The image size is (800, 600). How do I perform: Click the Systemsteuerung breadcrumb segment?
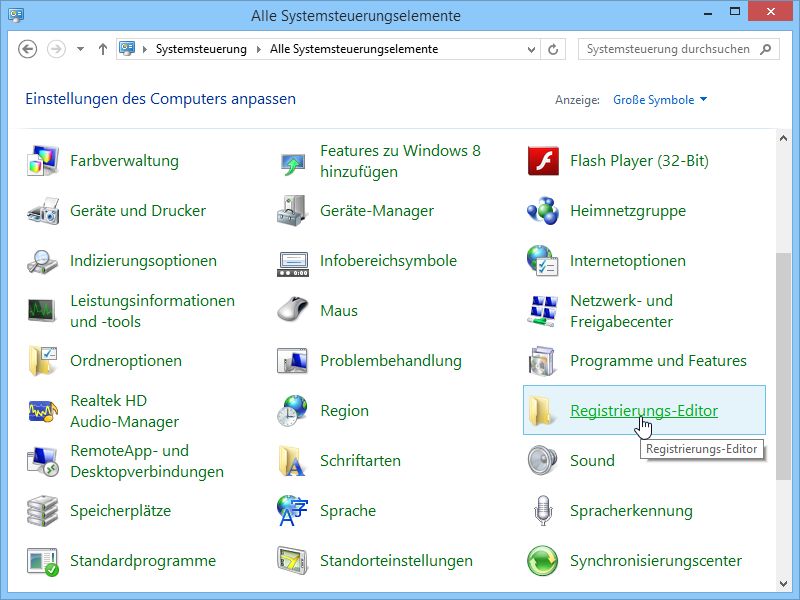(x=201, y=49)
